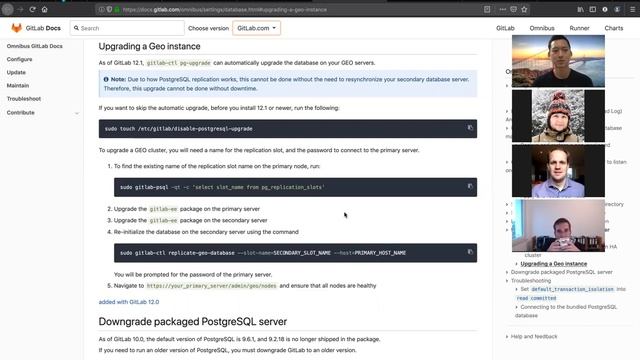Click the tracking protection shield icon

[109, 9]
